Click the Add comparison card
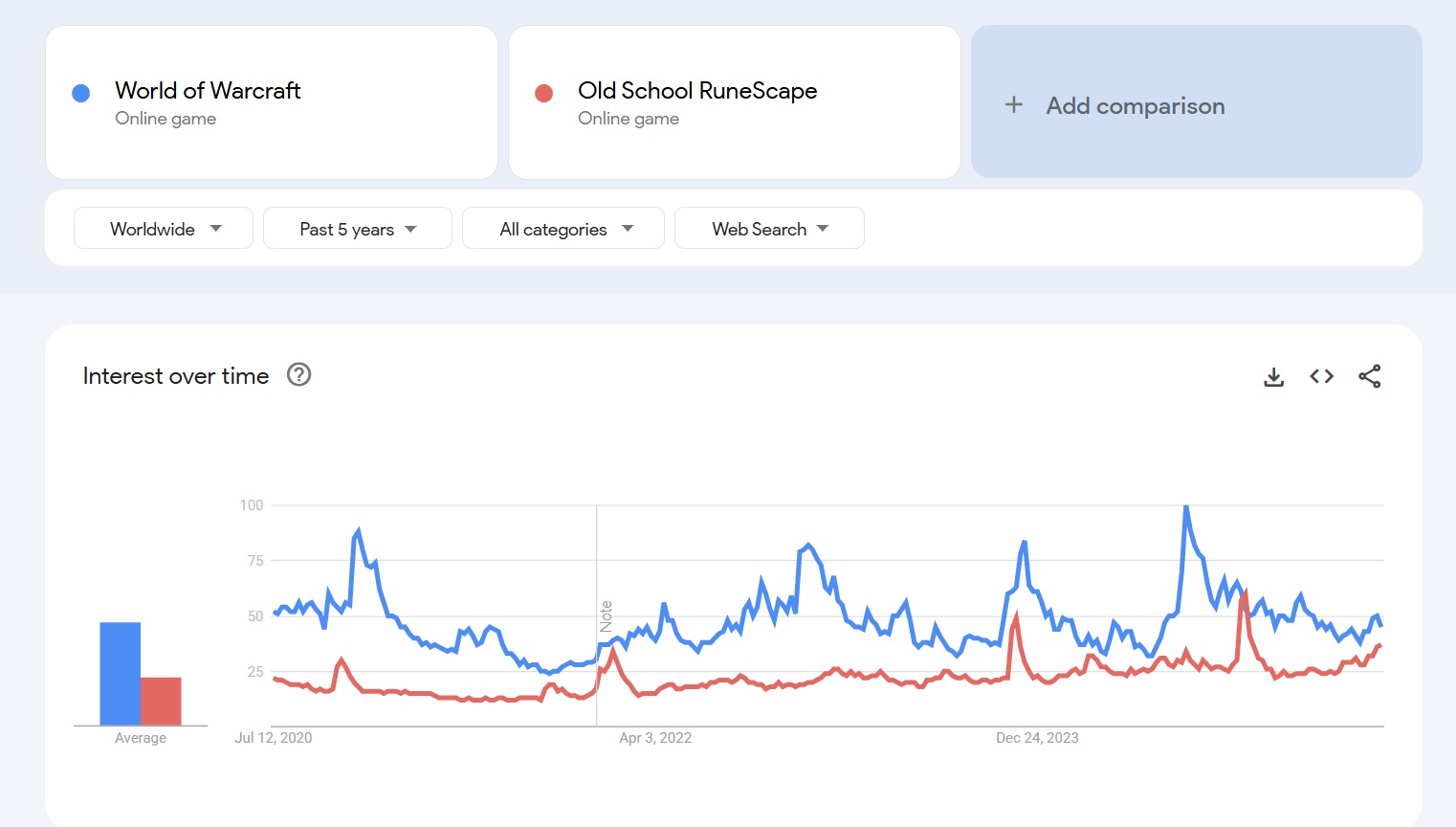The width and height of the screenshot is (1456, 827). click(x=1197, y=101)
